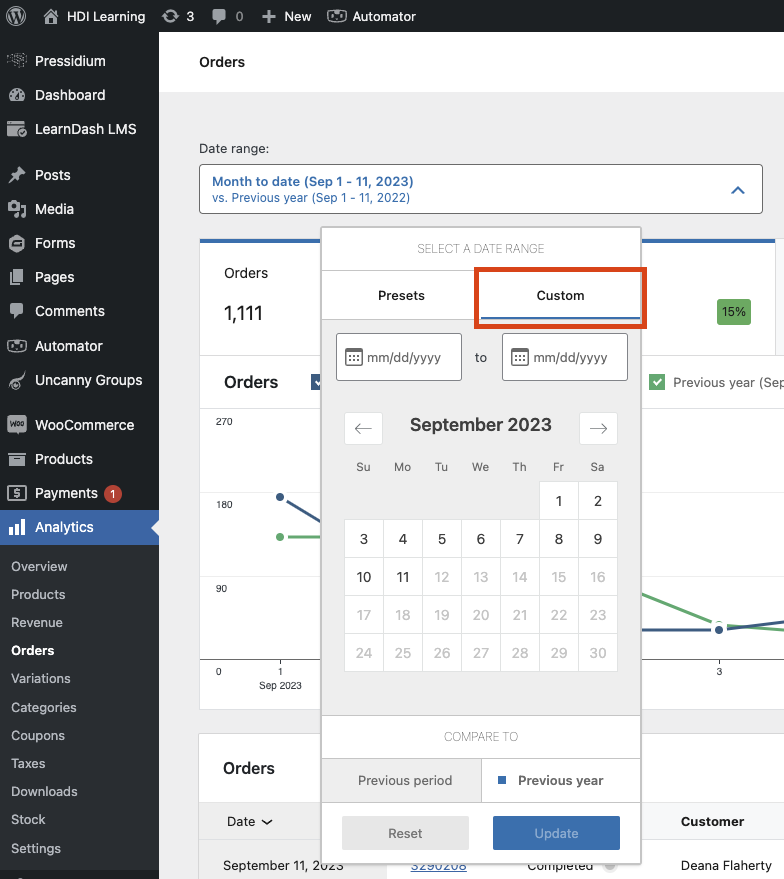Open the Revenue analytics submenu item

37,622
